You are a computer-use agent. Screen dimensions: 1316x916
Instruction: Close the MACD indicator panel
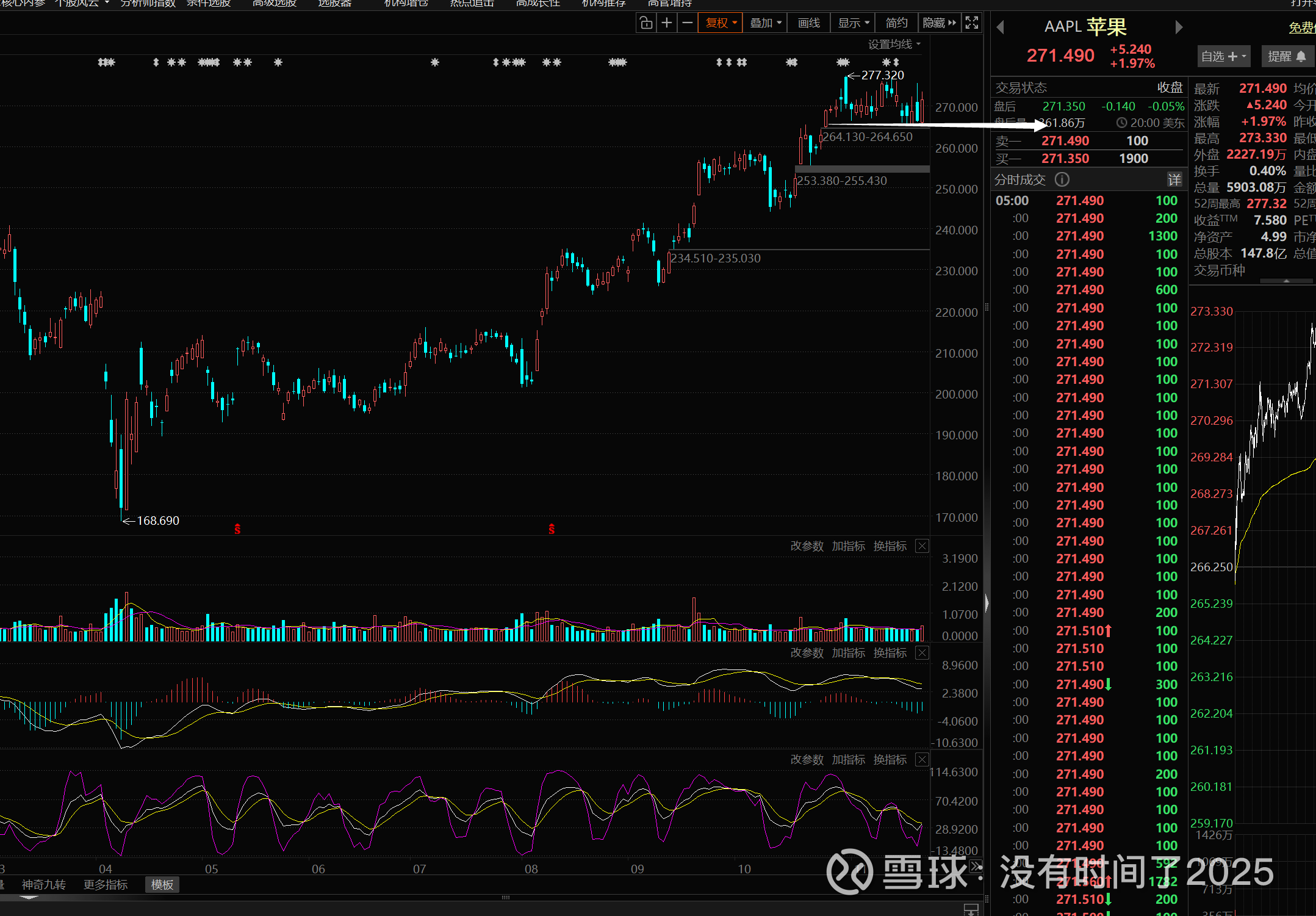tap(922, 653)
